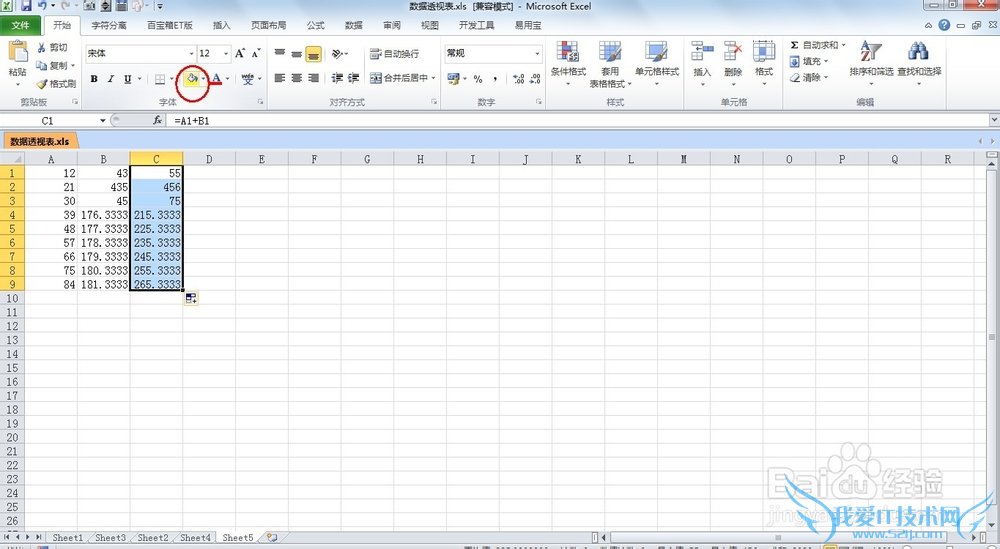Click the Excel Help question mark icon
Screen dimensions: 1000x549
click(x=944, y=26)
